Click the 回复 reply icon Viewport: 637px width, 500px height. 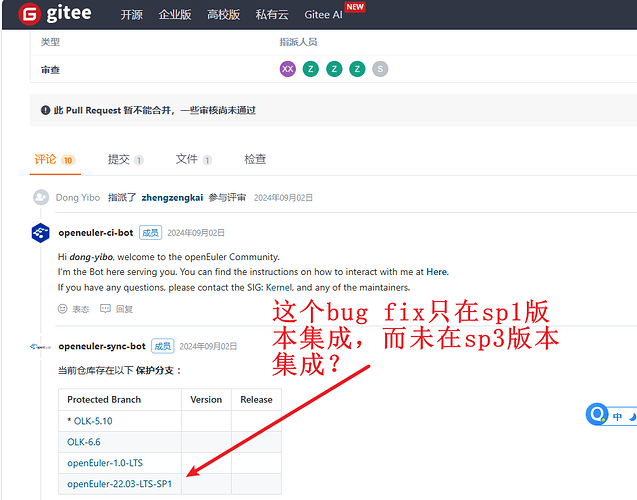click(105, 309)
